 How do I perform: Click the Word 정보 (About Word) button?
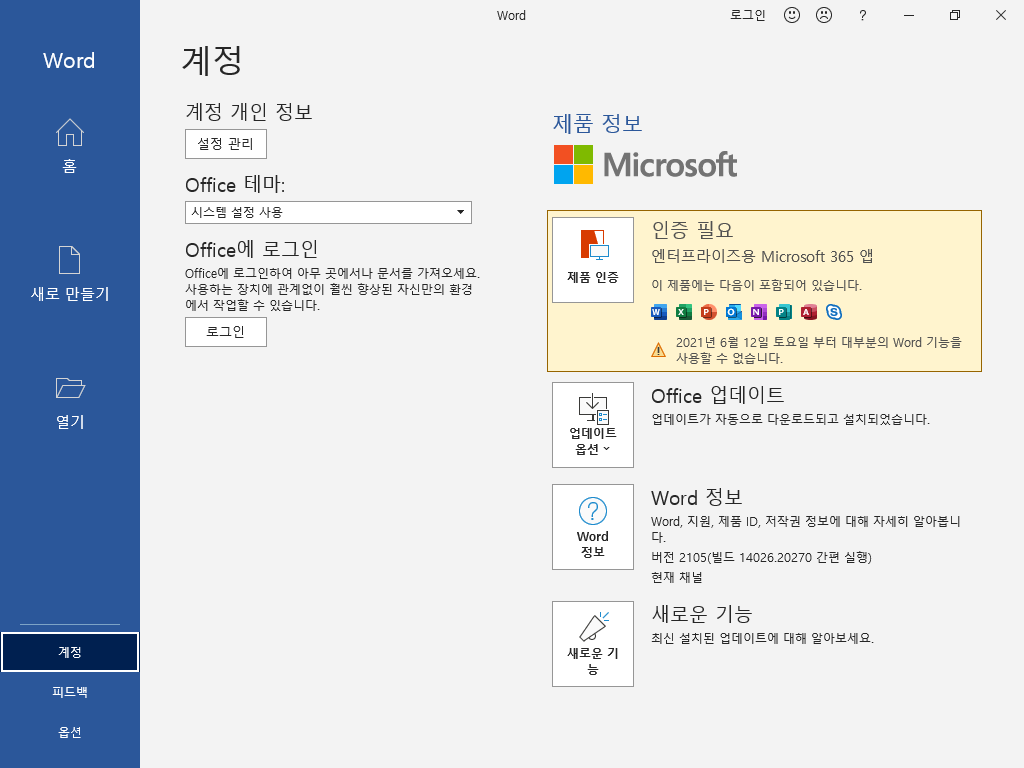[x=592, y=526]
